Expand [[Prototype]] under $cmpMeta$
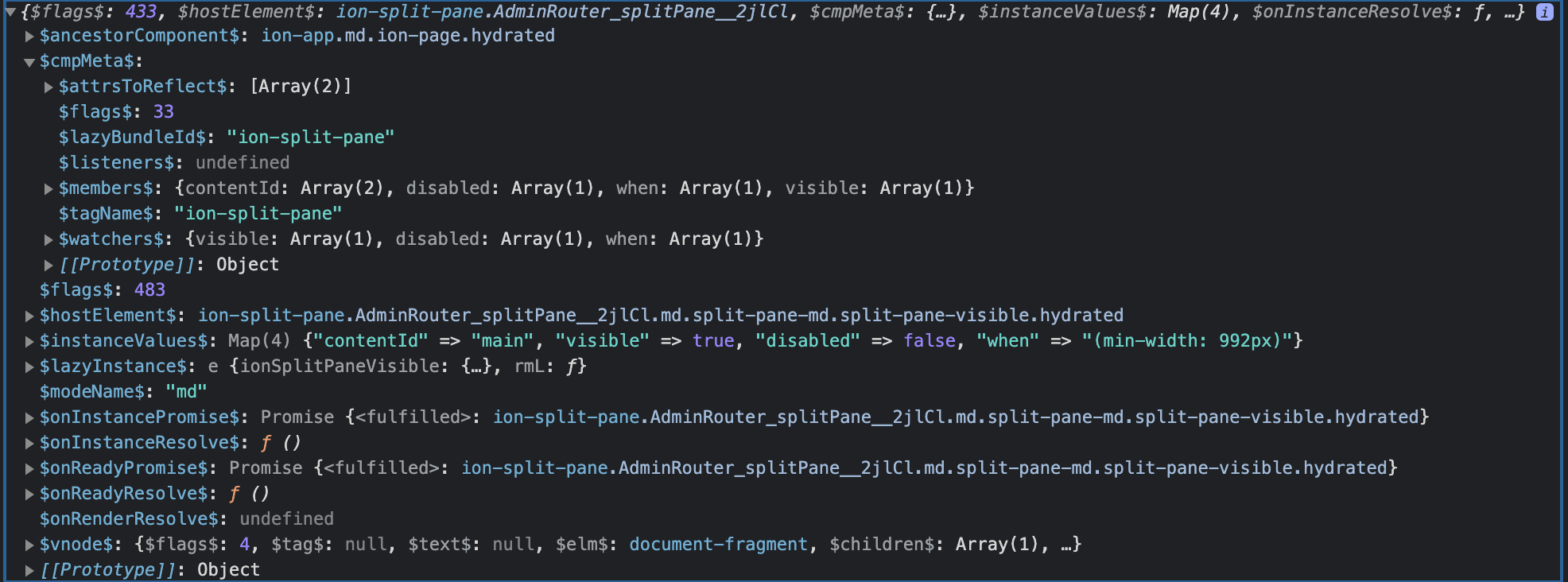Image resolution: width=1568 pixels, height=582 pixels. pyautogui.click(x=49, y=265)
